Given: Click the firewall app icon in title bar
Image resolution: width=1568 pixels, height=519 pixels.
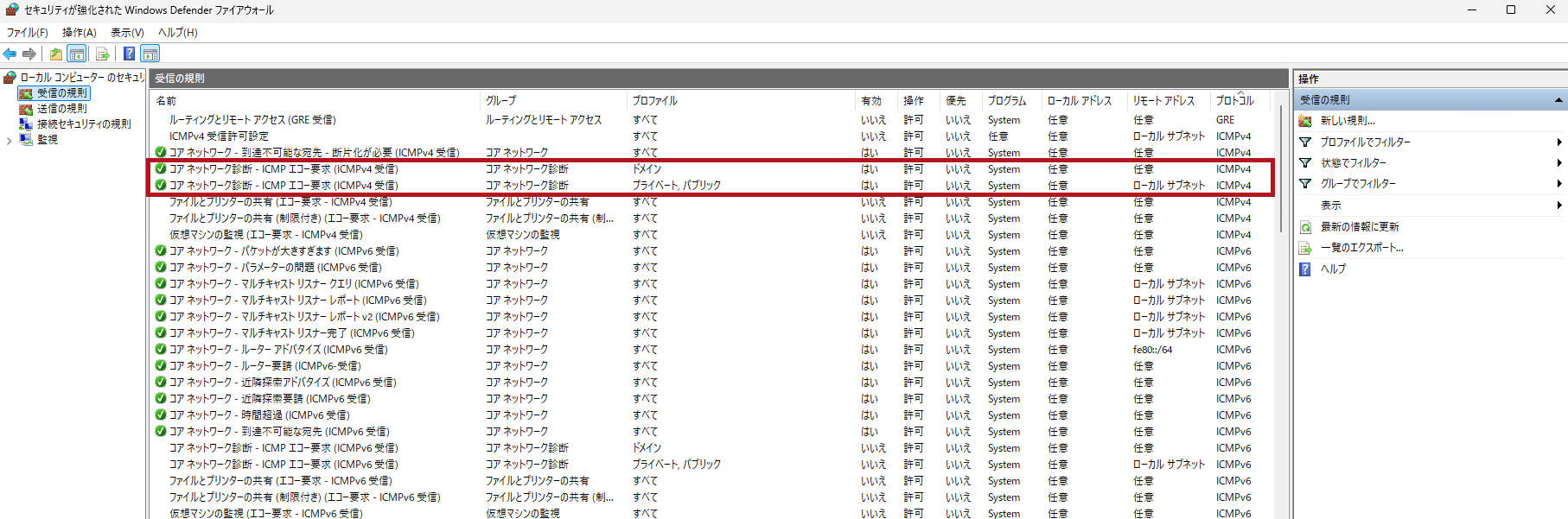Looking at the screenshot, I should click(12, 9).
